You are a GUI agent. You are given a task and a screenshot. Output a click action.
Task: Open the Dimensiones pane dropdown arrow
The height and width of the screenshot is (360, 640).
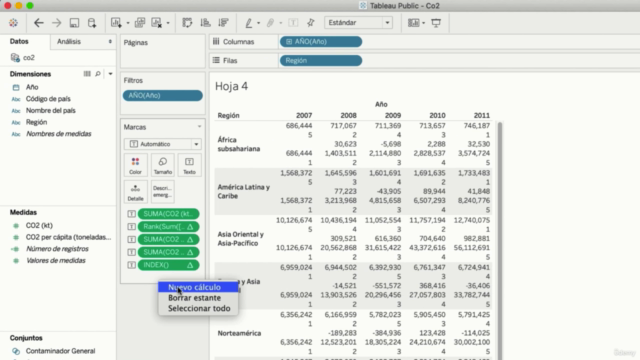coord(110,74)
